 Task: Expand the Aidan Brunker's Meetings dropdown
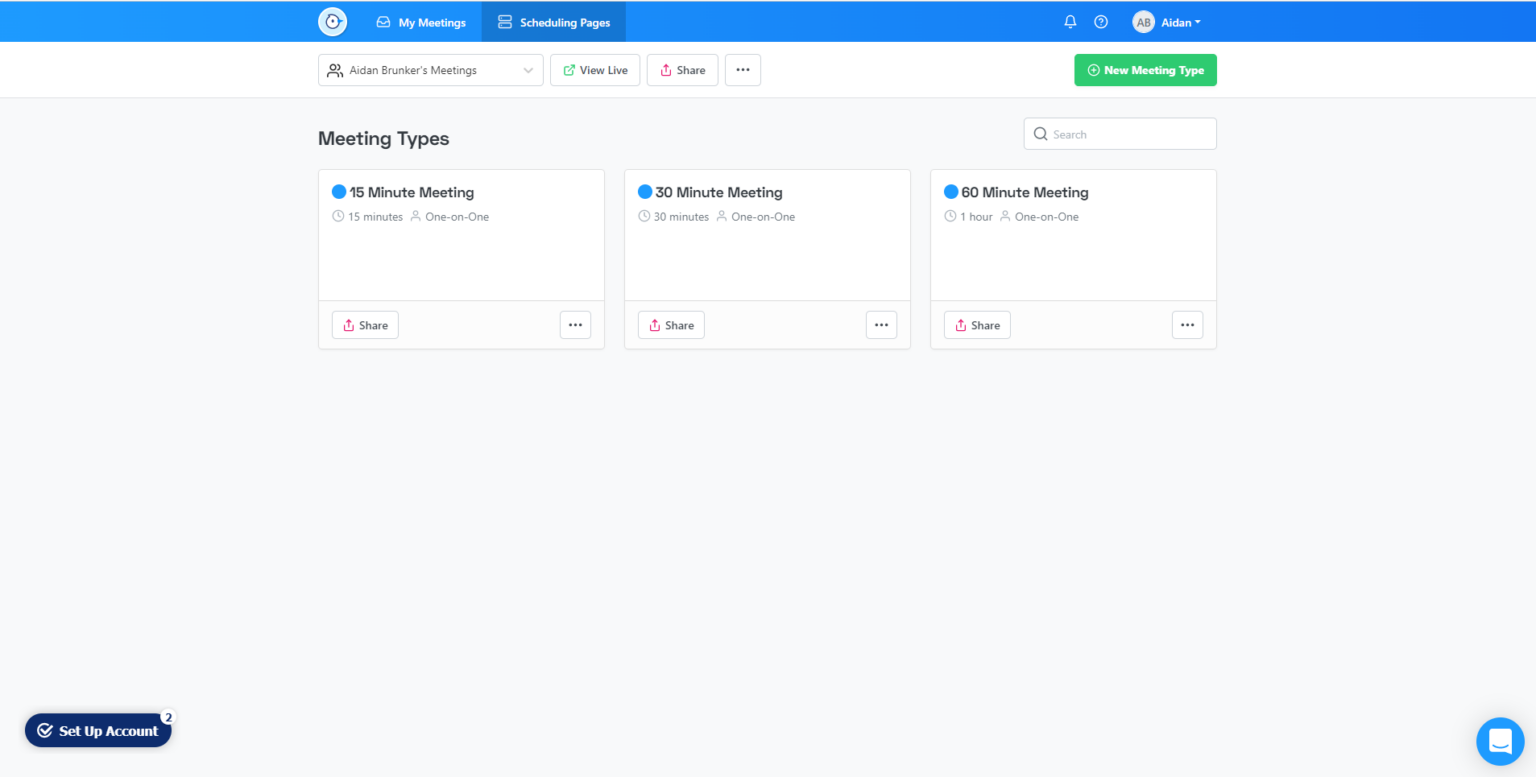point(528,69)
